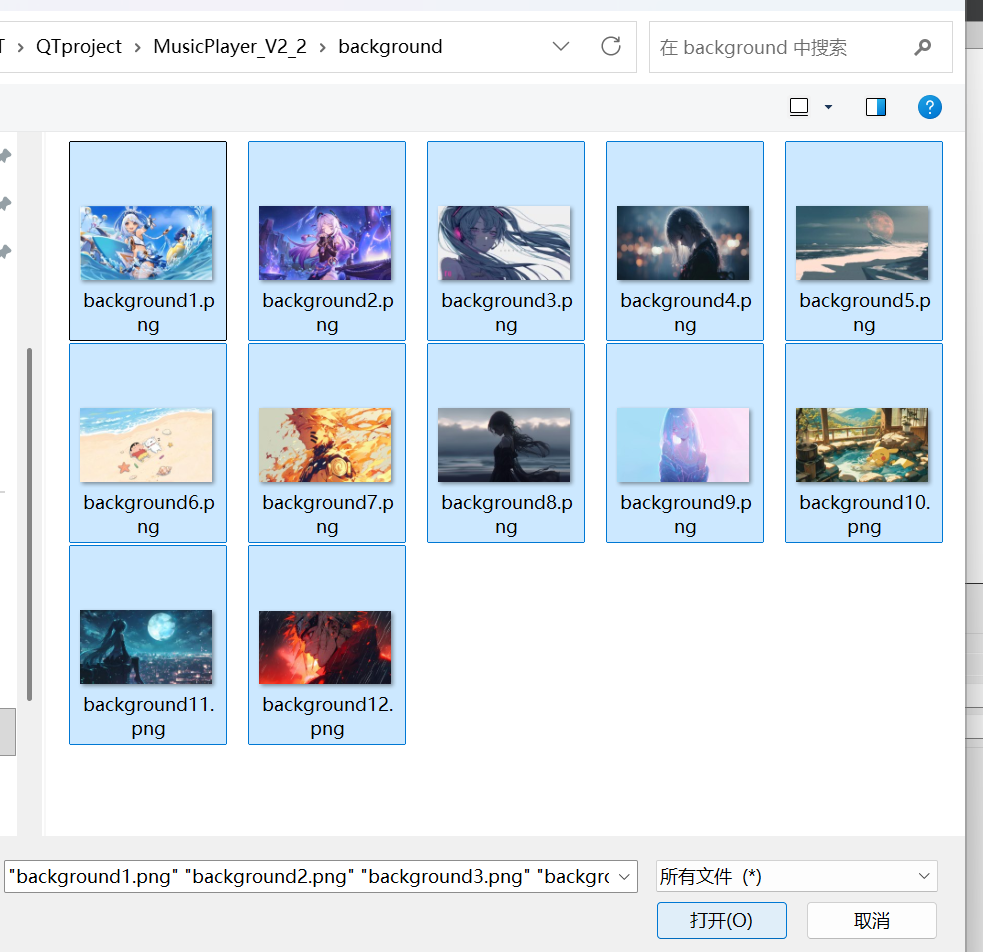
Task: Toggle the preview pane icon
Action: [875, 107]
